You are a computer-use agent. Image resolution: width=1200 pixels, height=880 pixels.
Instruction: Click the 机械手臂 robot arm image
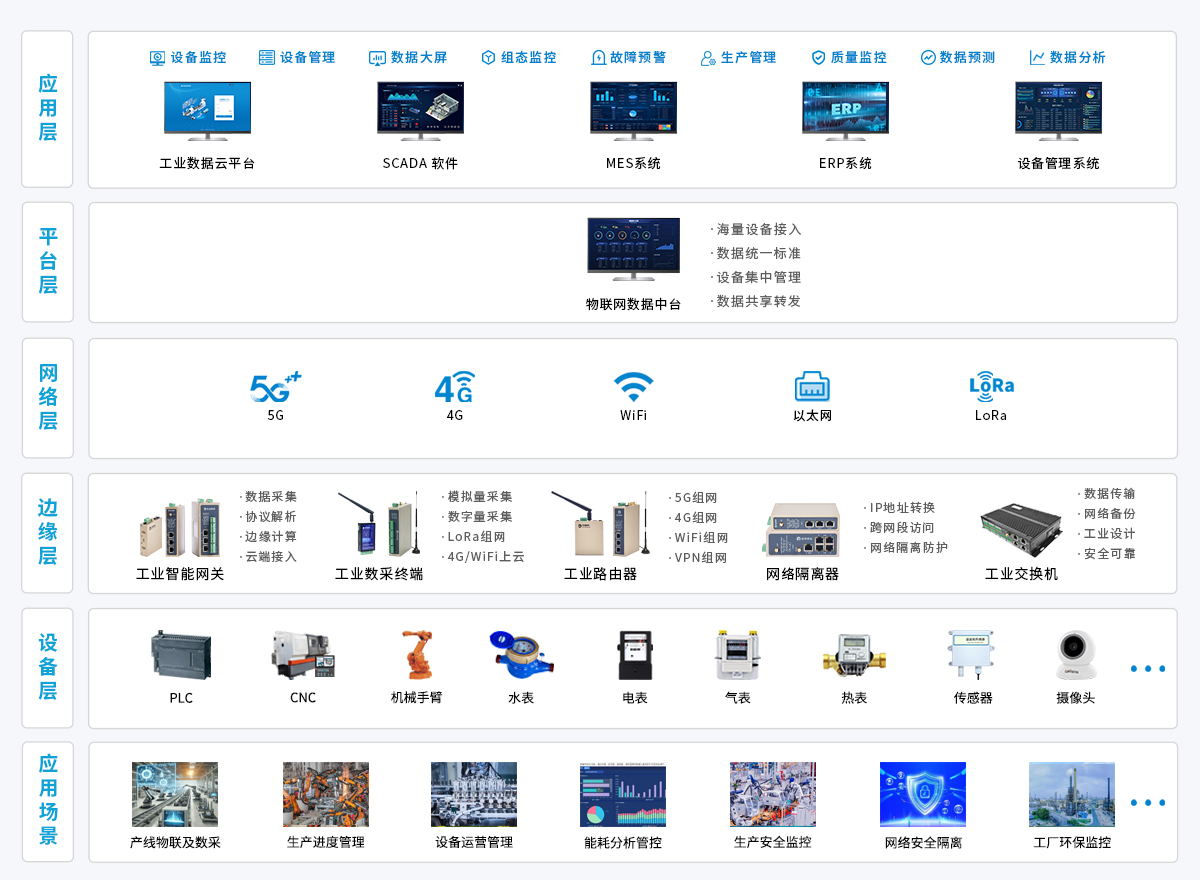click(x=416, y=655)
